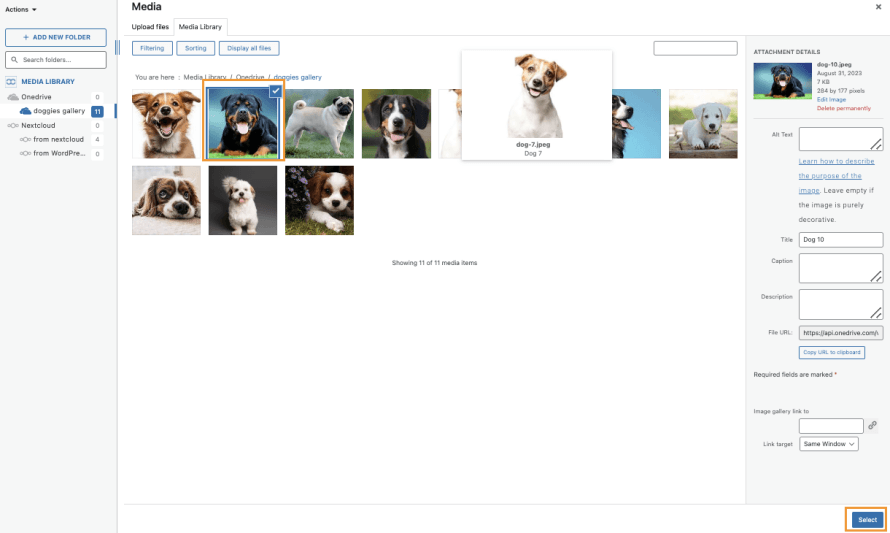Open the from nextcloud subfolder

coord(58,139)
